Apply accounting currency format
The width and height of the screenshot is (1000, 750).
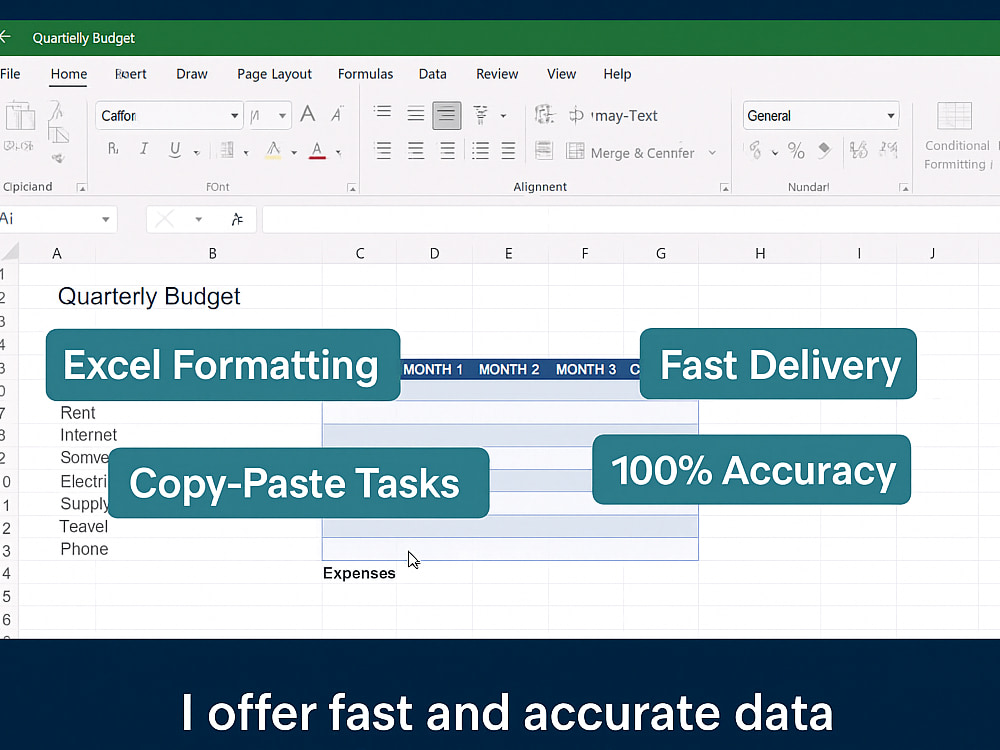[755, 151]
